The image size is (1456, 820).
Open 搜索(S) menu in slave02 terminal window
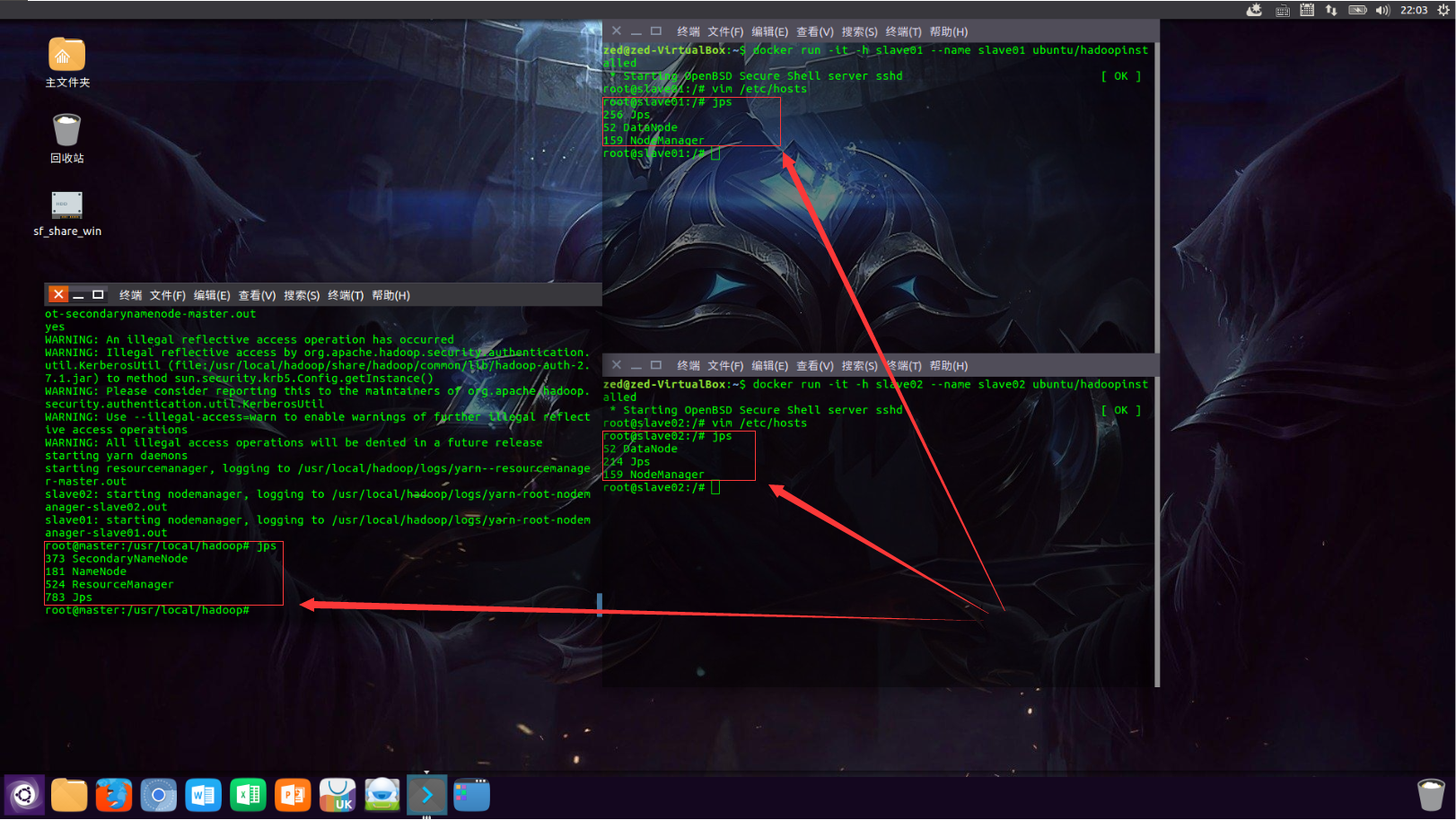click(x=859, y=366)
